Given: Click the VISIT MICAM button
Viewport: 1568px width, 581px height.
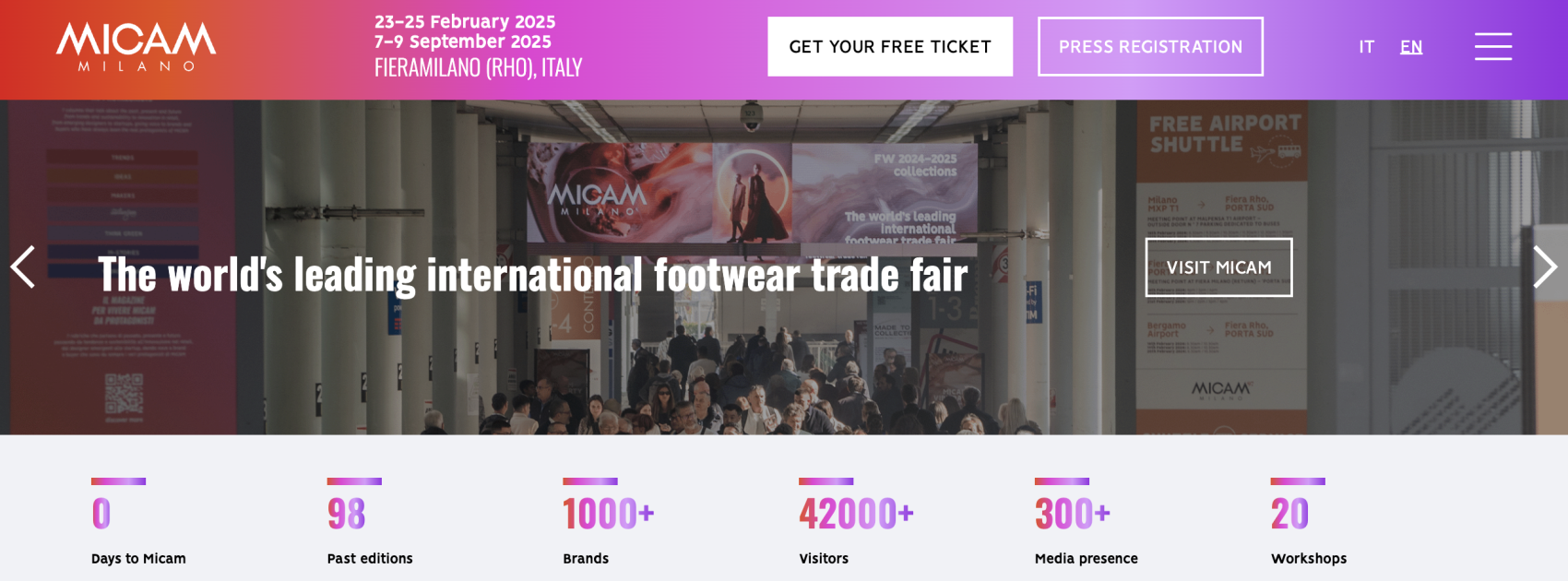Looking at the screenshot, I should pos(1218,267).
